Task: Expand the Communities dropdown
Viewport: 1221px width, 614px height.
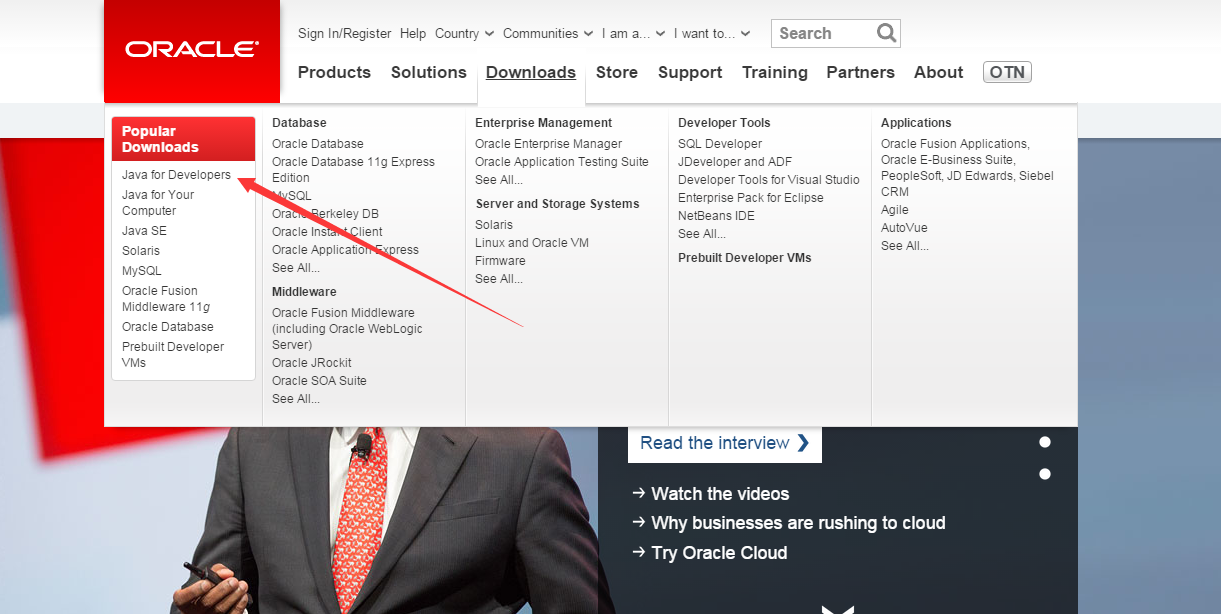Action: [548, 33]
